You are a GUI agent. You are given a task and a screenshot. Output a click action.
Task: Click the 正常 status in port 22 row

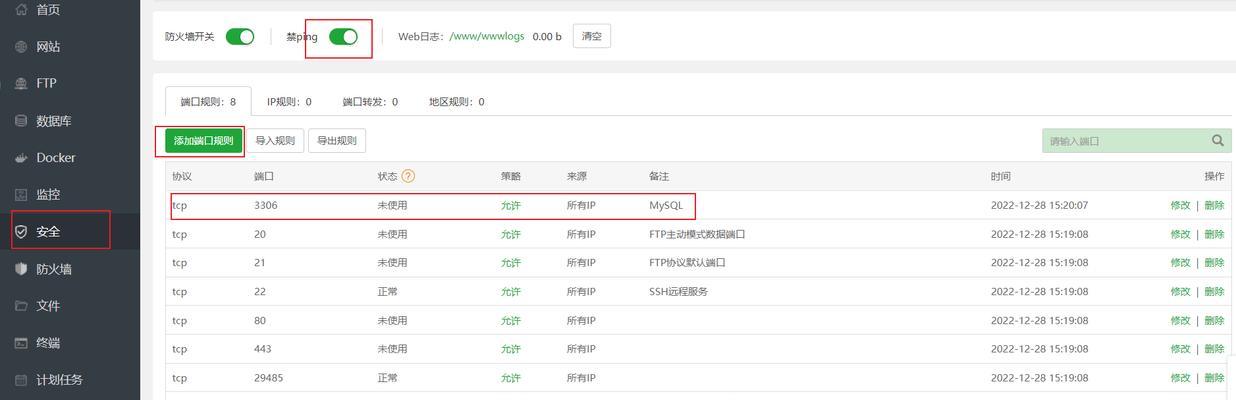pyautogui.click(x=388, y=292)
